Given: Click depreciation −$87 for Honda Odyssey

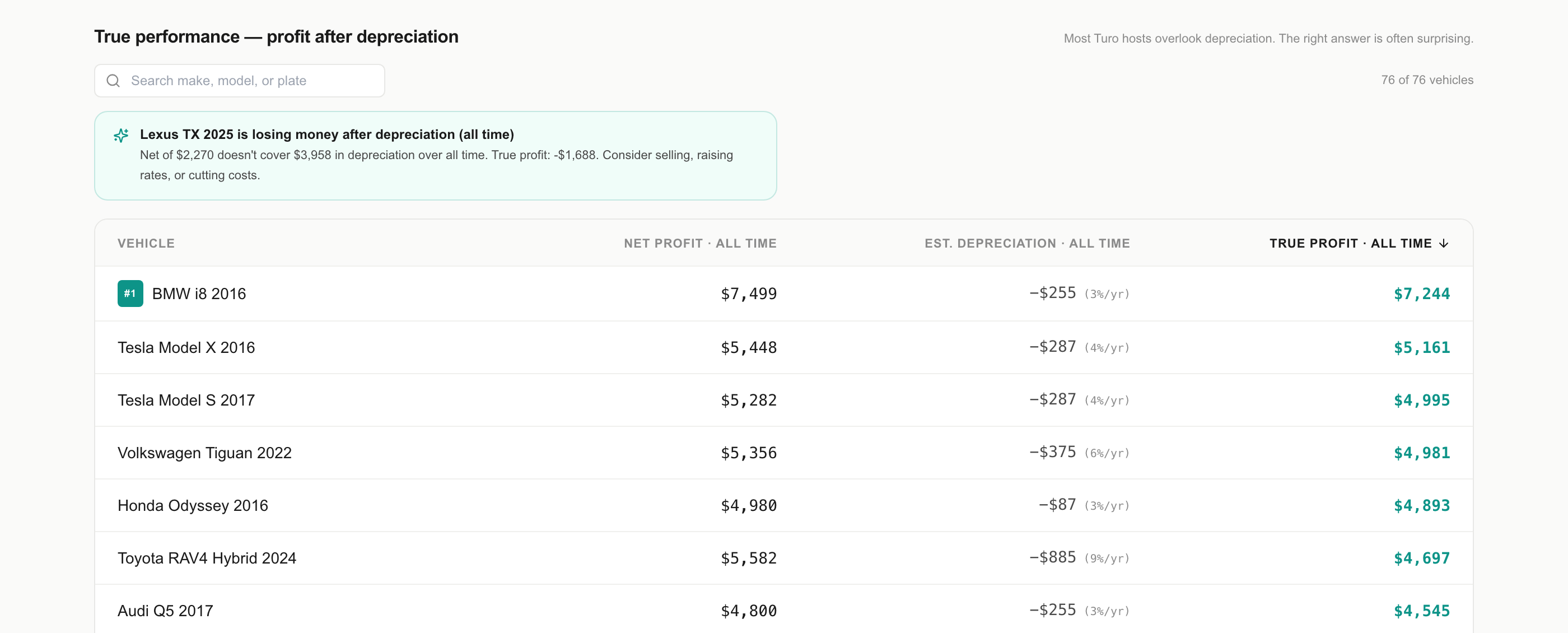Looking at the screenshot, I should tap(1057, 505).
